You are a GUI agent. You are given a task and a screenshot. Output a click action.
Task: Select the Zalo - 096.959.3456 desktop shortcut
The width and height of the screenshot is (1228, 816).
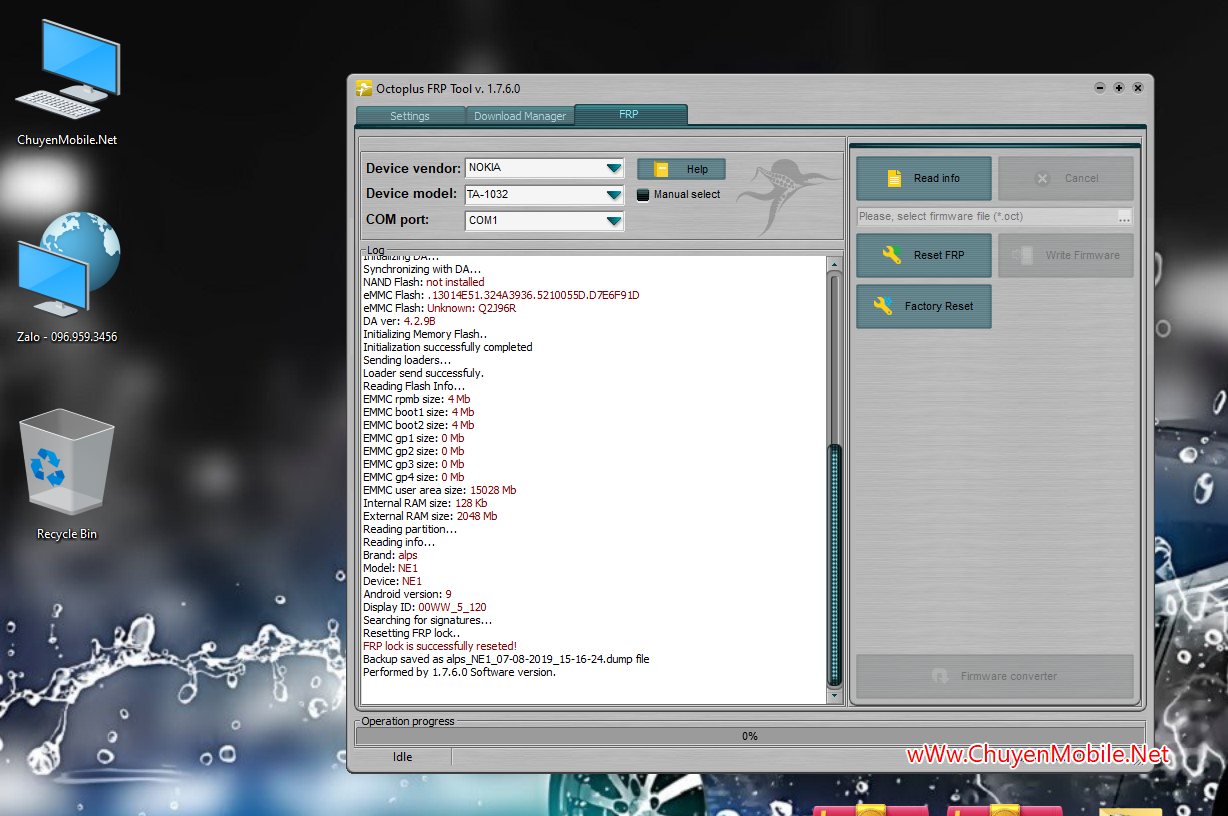(67, 278)
